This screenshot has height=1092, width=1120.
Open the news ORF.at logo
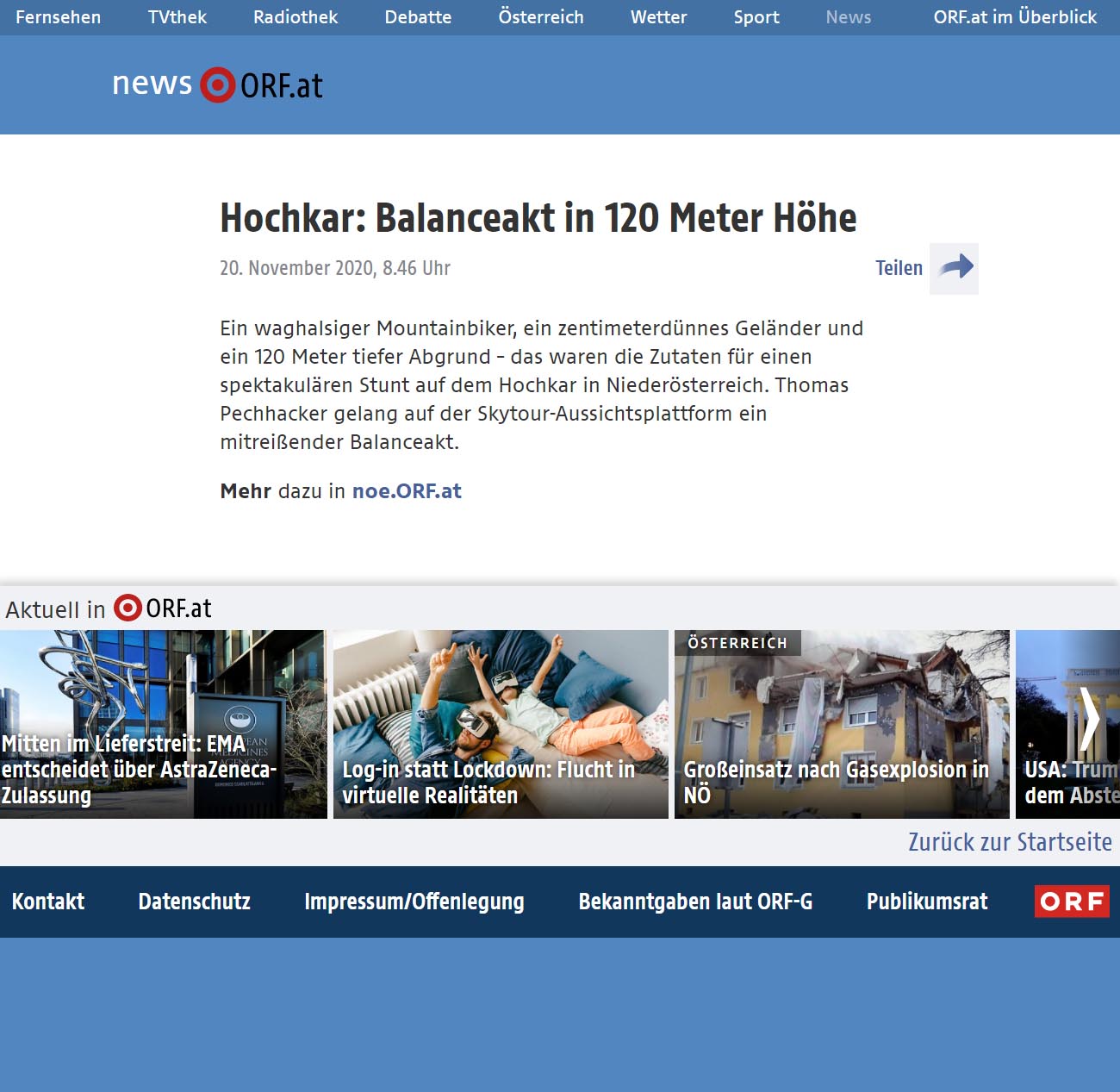218,84
